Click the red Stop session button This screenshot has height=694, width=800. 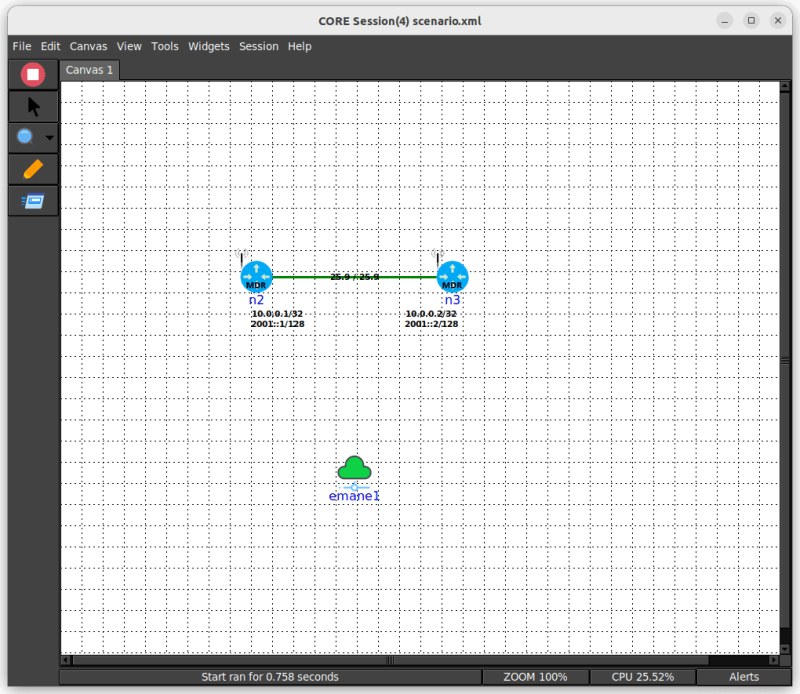click(31, 74)
